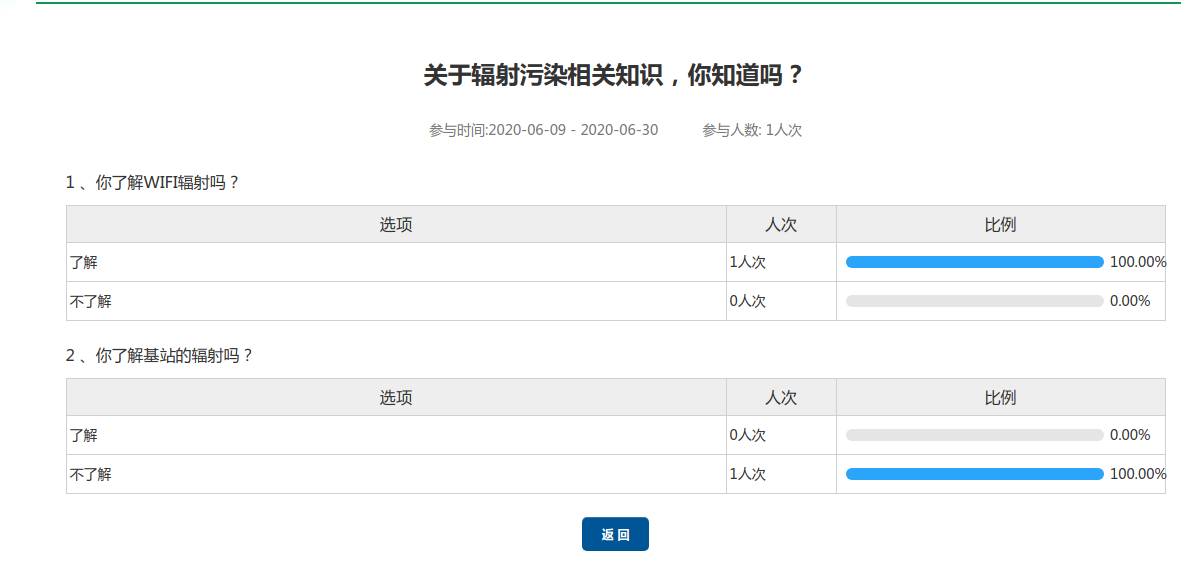The image size is (1181, 565).
Task: Click the 参与人数 count text
Action: (x=752, y=130)
